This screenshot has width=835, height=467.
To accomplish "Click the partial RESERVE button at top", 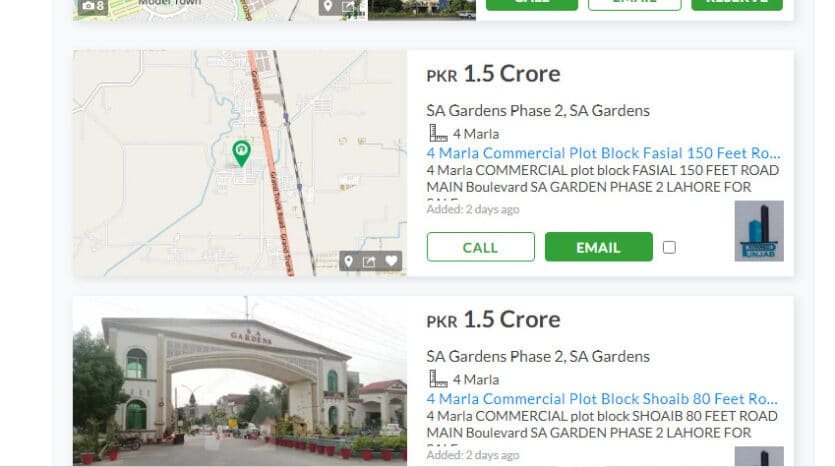I will click(x=737, y=5).
